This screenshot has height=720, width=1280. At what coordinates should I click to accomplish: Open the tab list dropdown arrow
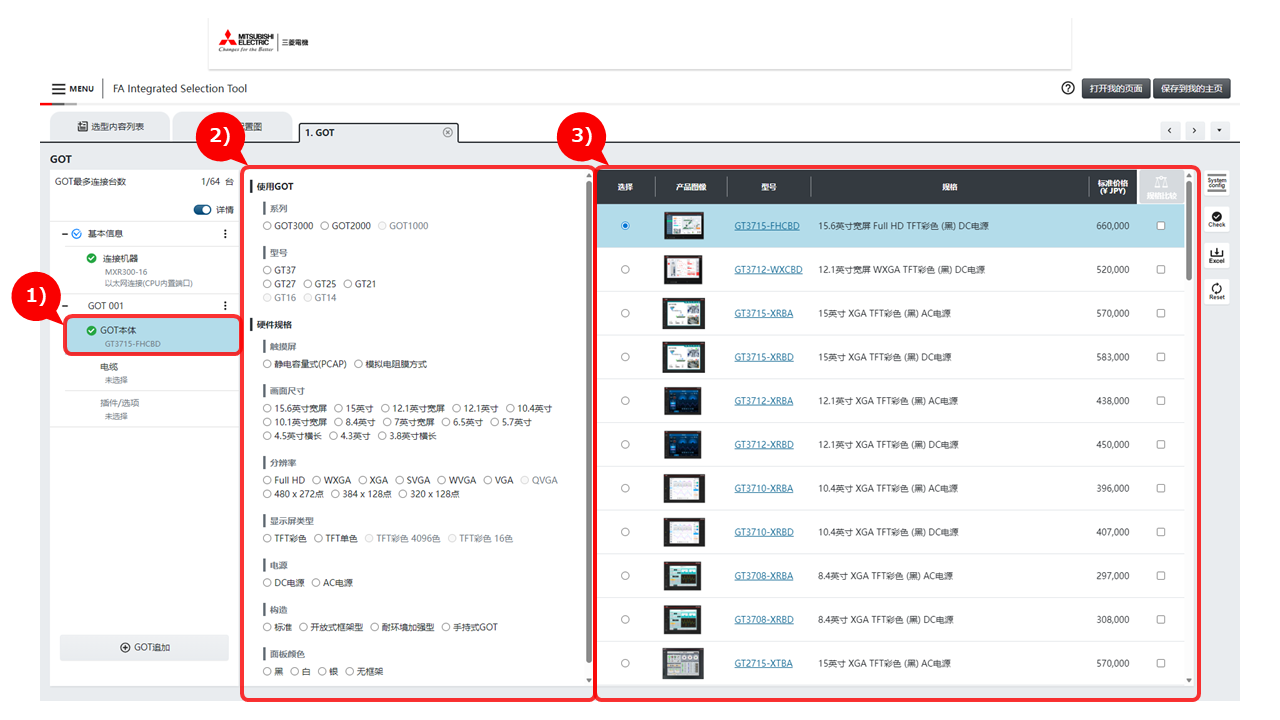point(1219,131)
